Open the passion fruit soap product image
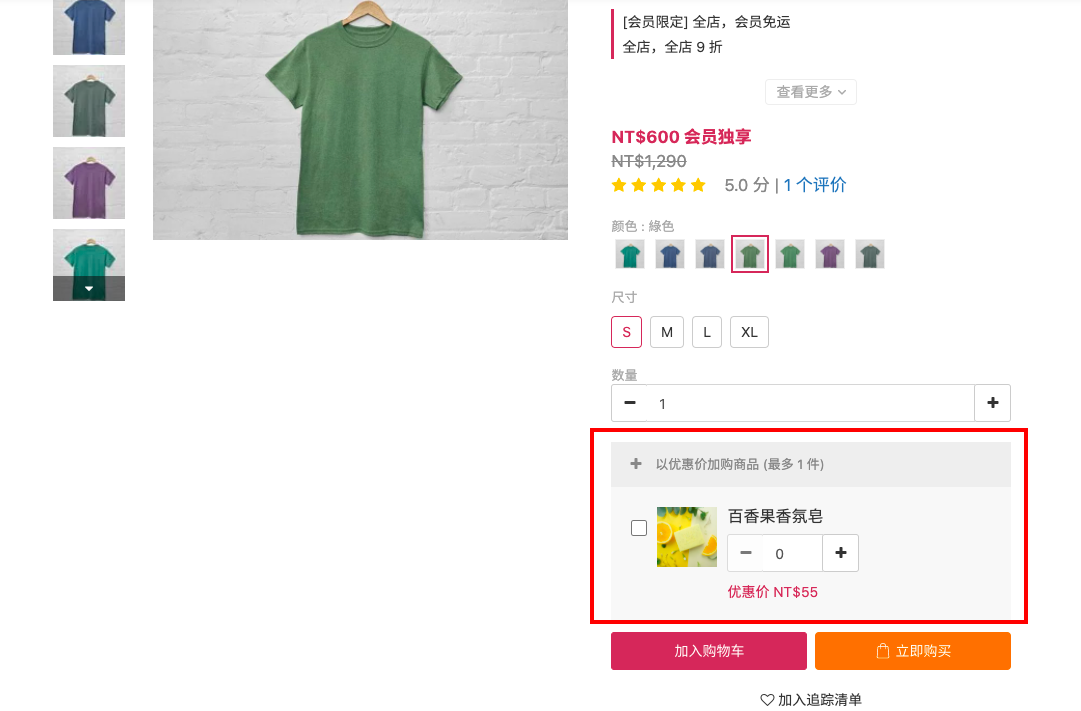The width and height of the screenshot is (1081, 711). (x=687, y=537)
